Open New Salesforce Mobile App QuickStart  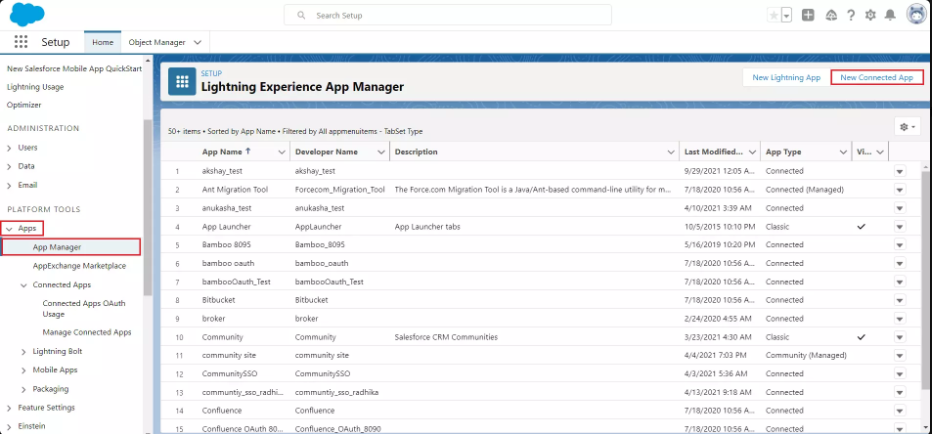[74, 68]
